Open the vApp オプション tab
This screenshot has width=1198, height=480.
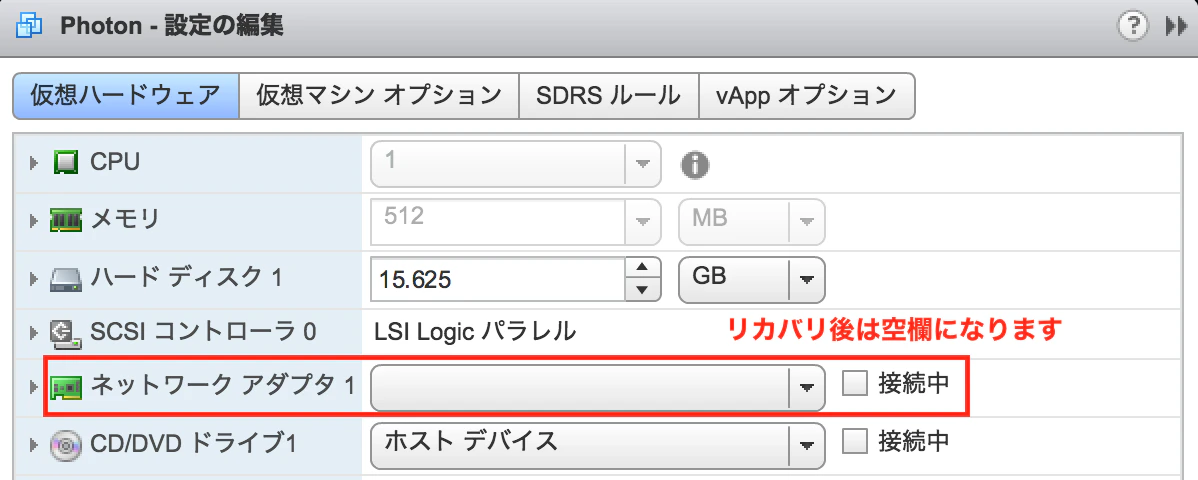coord(806,96)
